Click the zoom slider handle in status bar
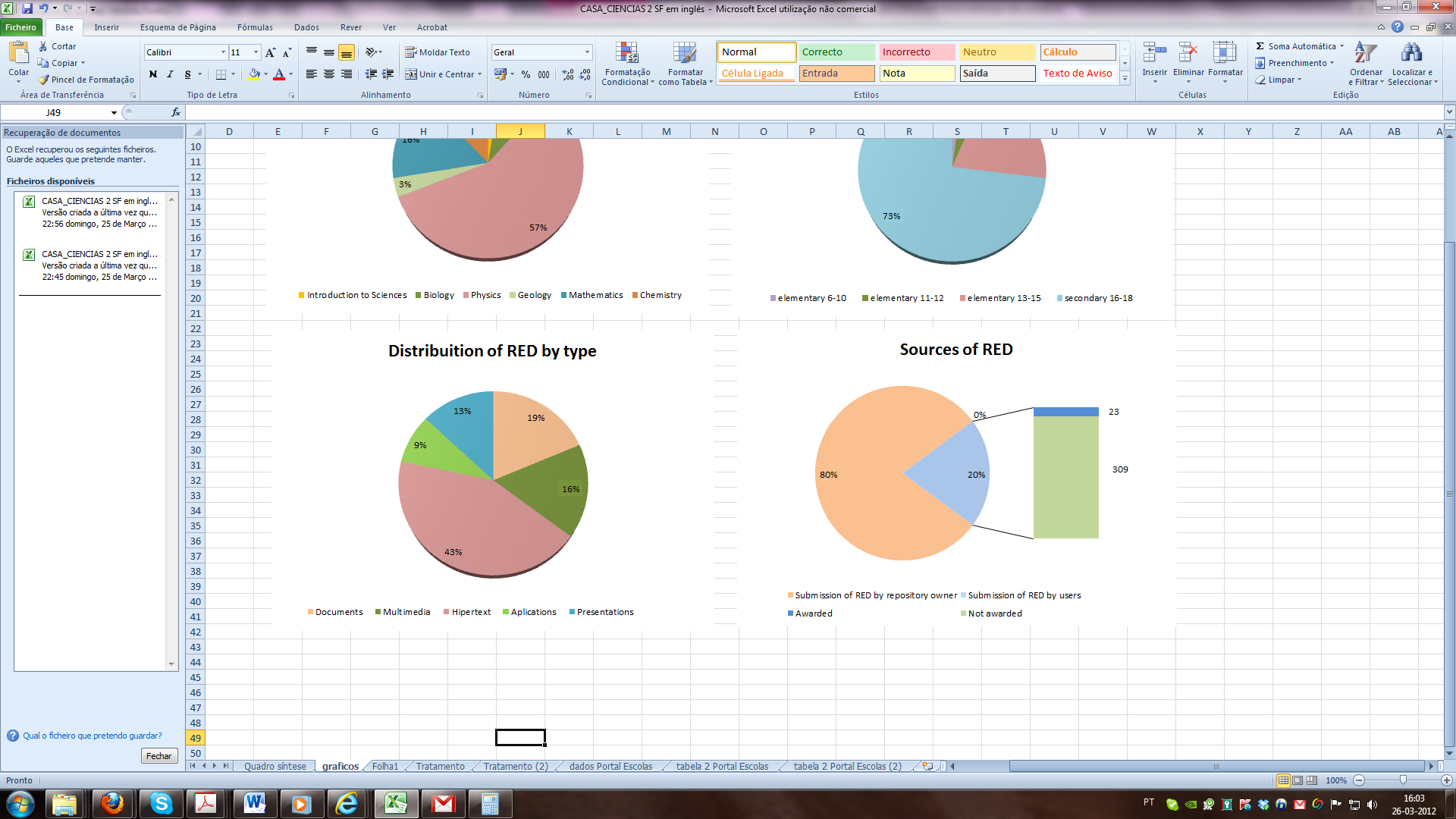1456x819 pixels. click(1403, 780)
